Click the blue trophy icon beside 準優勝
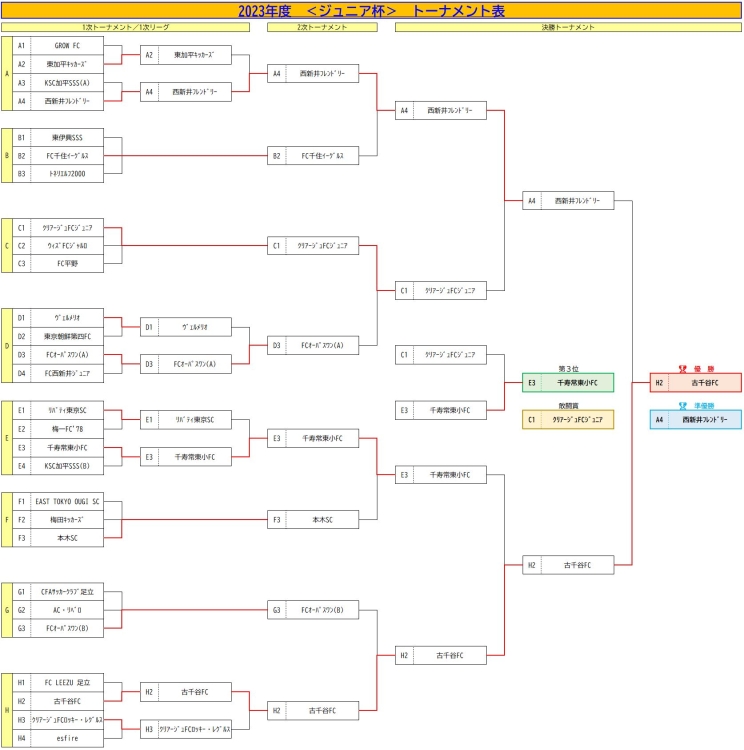 pos(682,406)
